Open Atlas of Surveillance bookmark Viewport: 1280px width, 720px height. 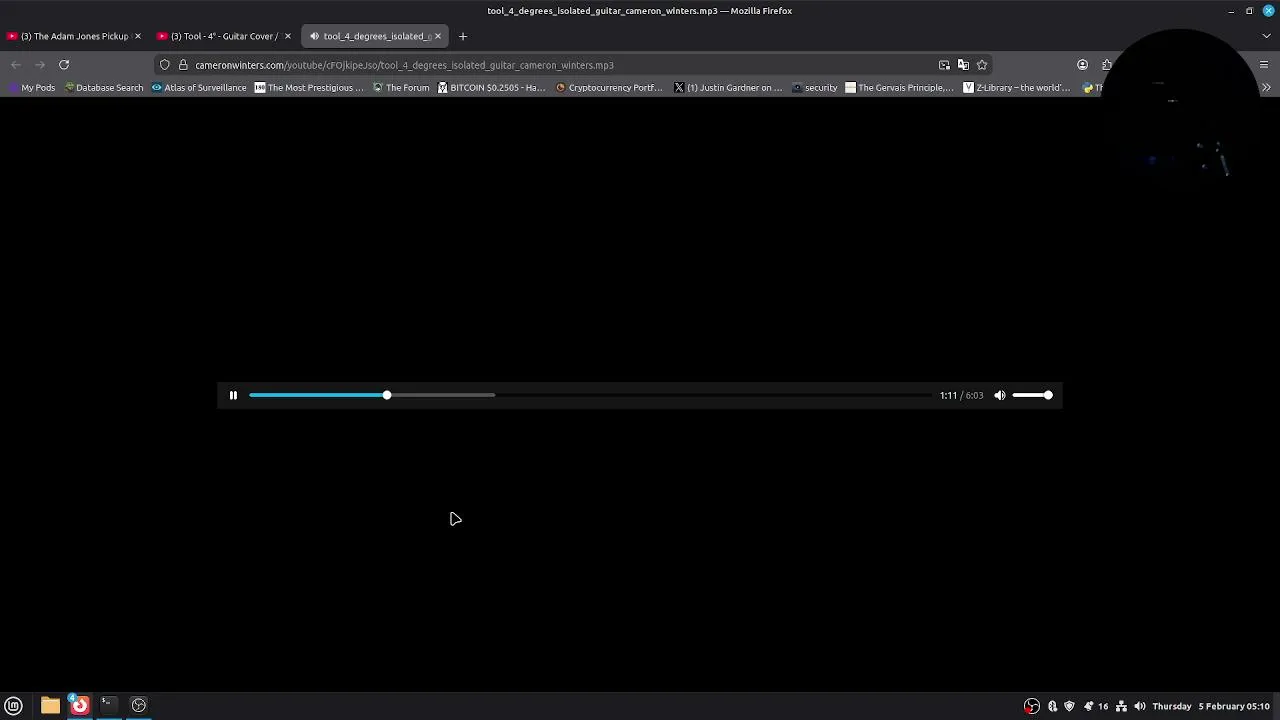click(199, 88)
